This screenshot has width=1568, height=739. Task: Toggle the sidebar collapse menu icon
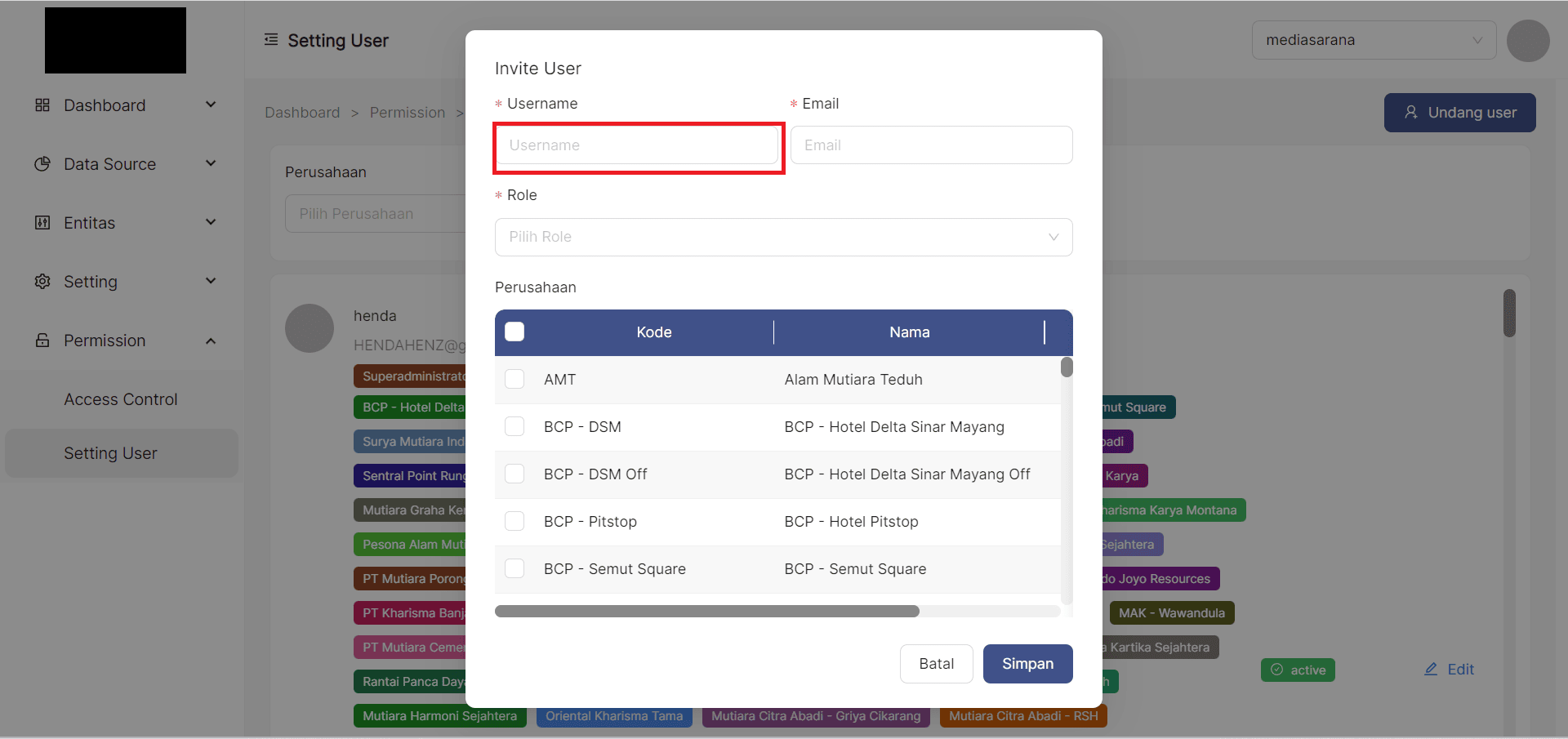[271, 40]
